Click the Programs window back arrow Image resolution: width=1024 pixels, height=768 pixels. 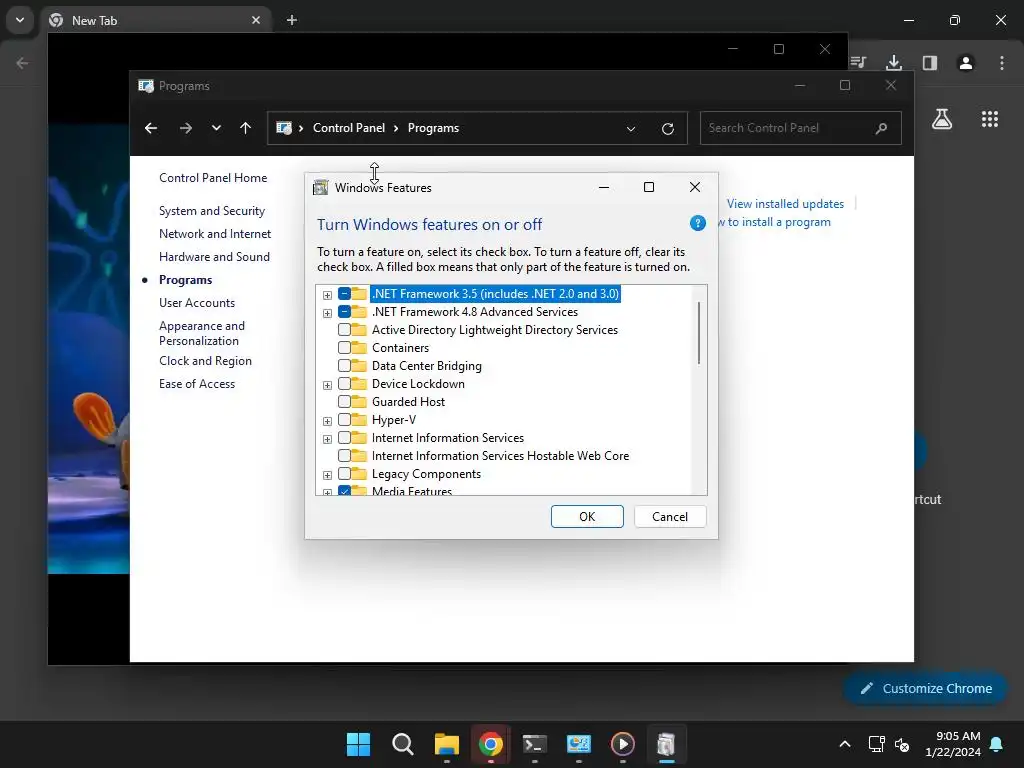coord(151,128)
